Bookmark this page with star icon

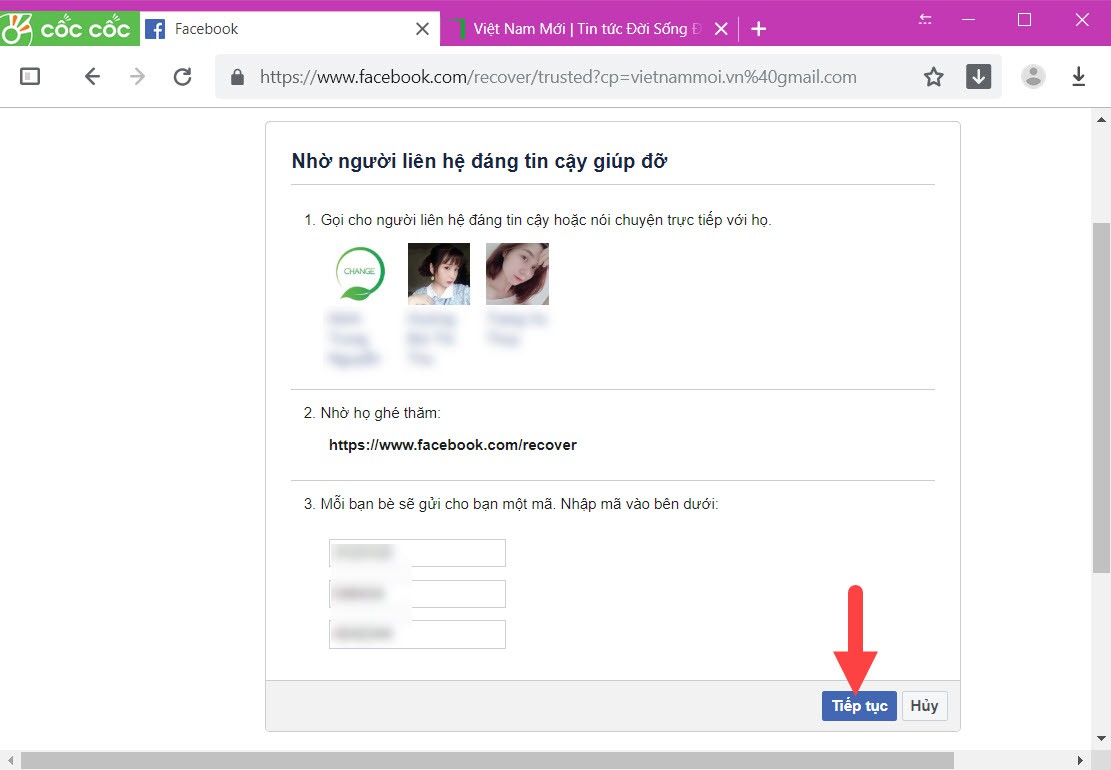934,77
